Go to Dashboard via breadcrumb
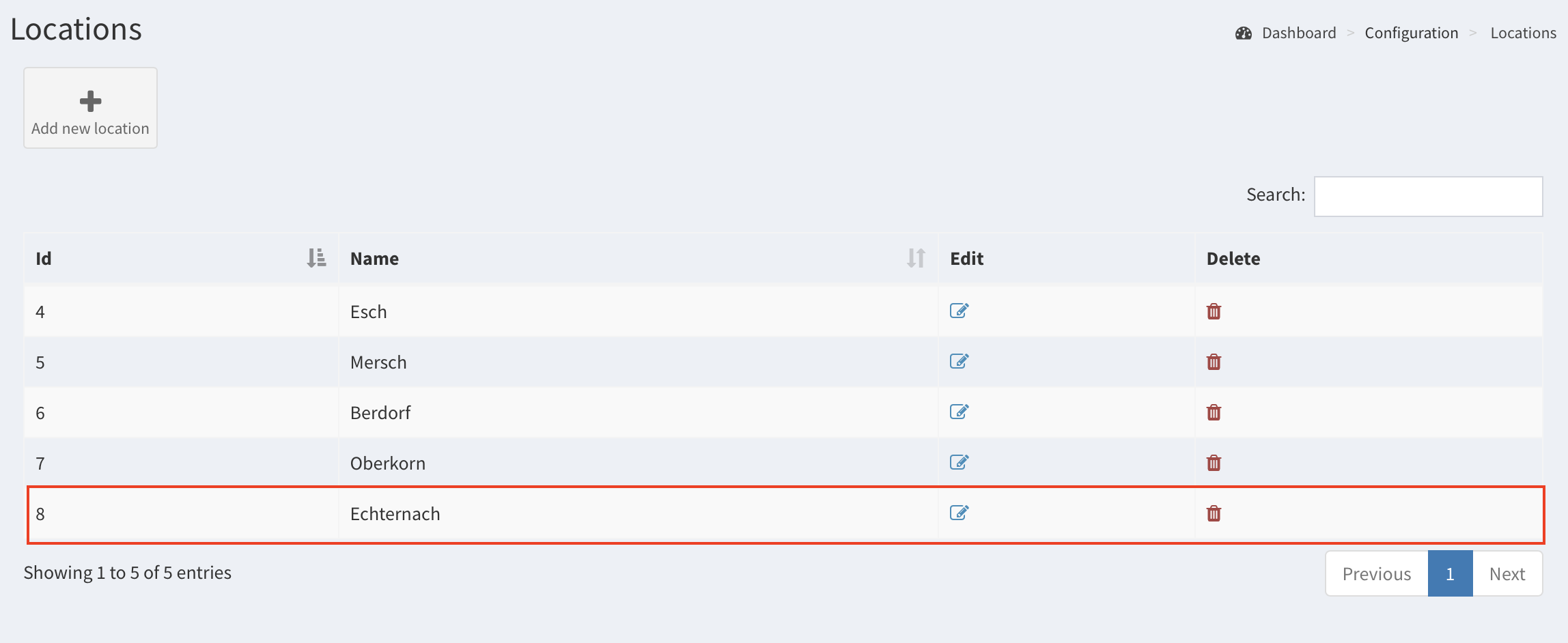 coord(1298,33)
